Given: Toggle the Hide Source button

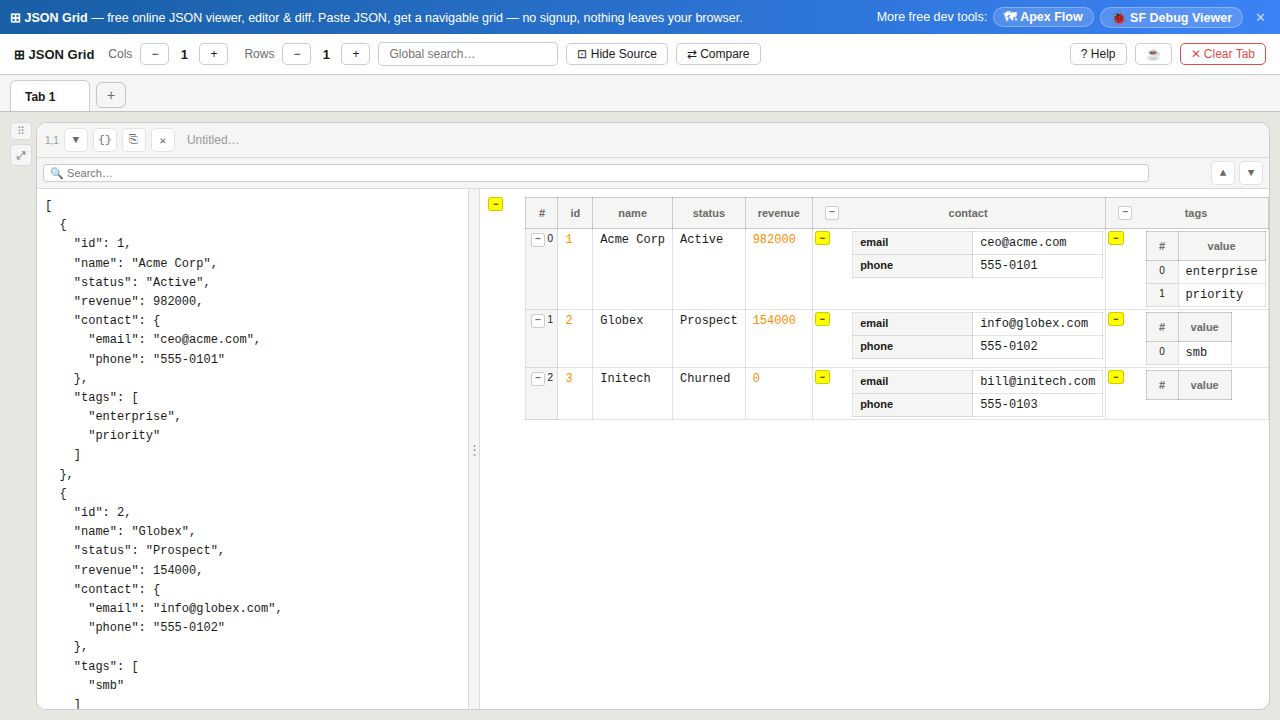Looking at the screenshot, I should (x=617, y=54).
